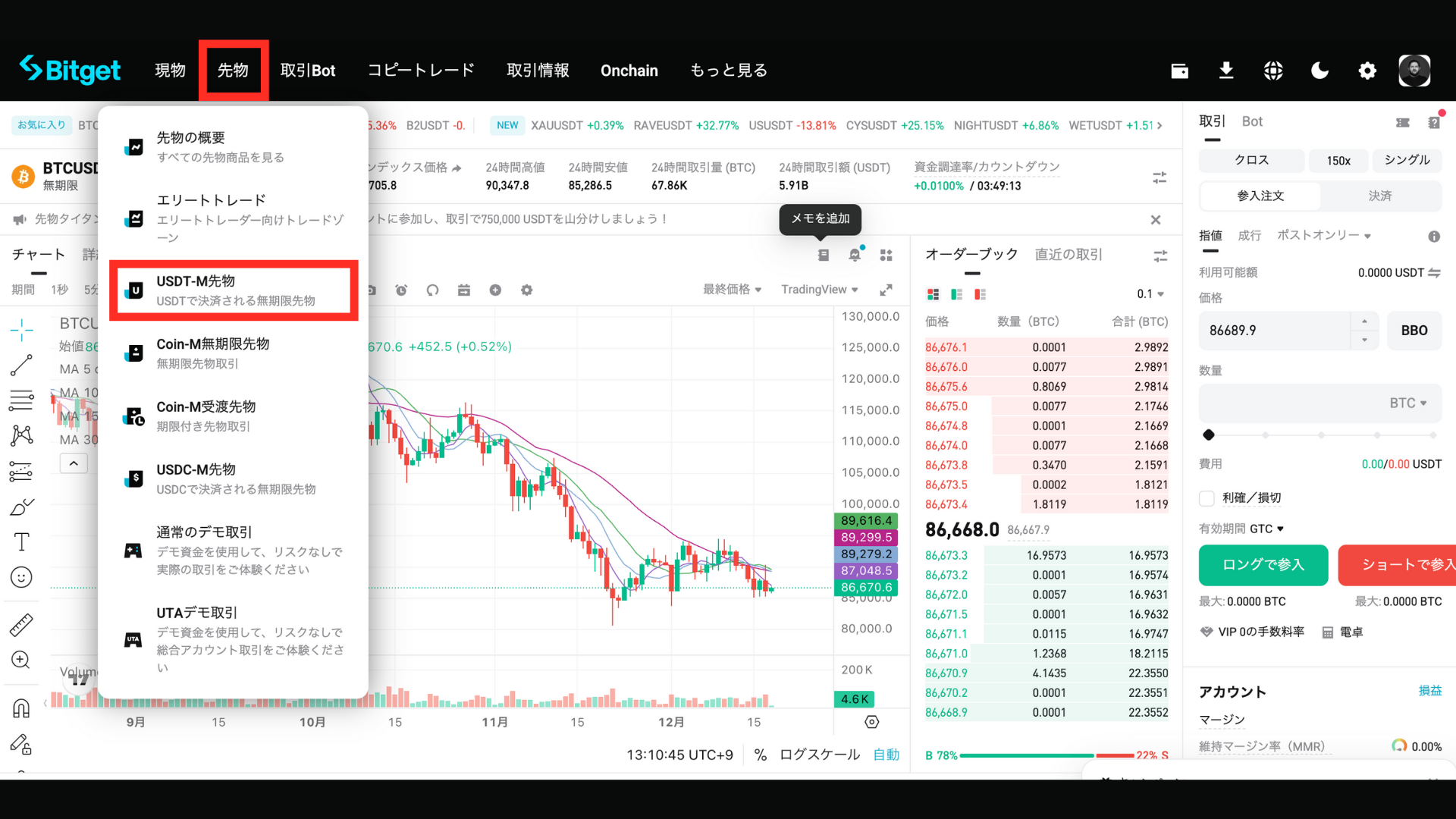Image resolution: width=1456 pixels, height=819 pixels.
Task: Select the text annotation tool
Action: click(x=21, y=541)
